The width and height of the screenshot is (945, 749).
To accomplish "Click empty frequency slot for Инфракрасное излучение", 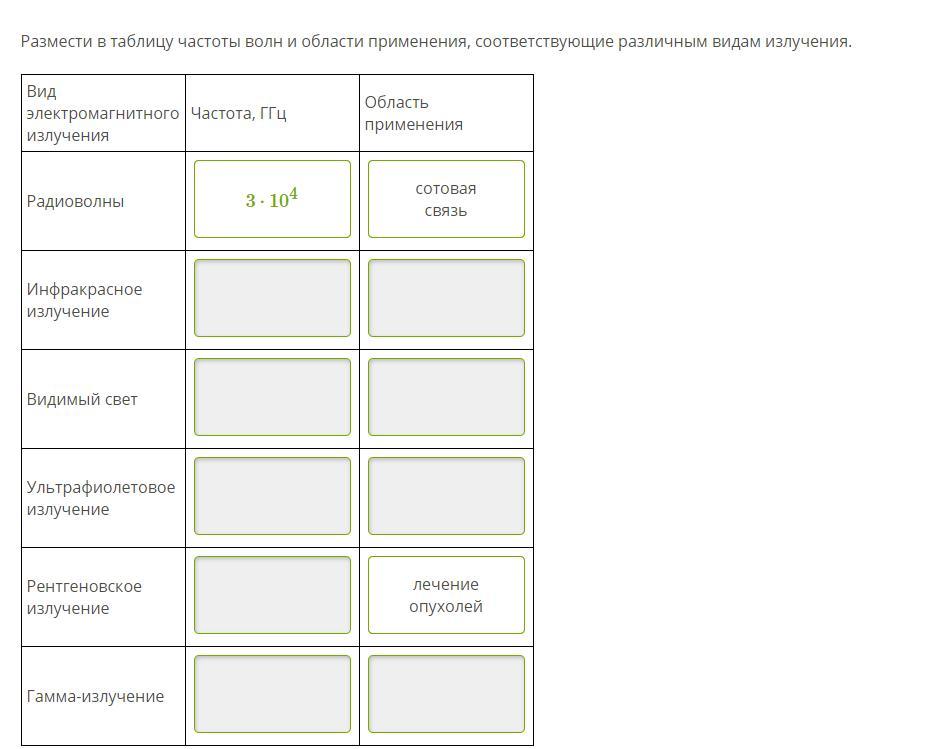I will (x=272, y=298).
